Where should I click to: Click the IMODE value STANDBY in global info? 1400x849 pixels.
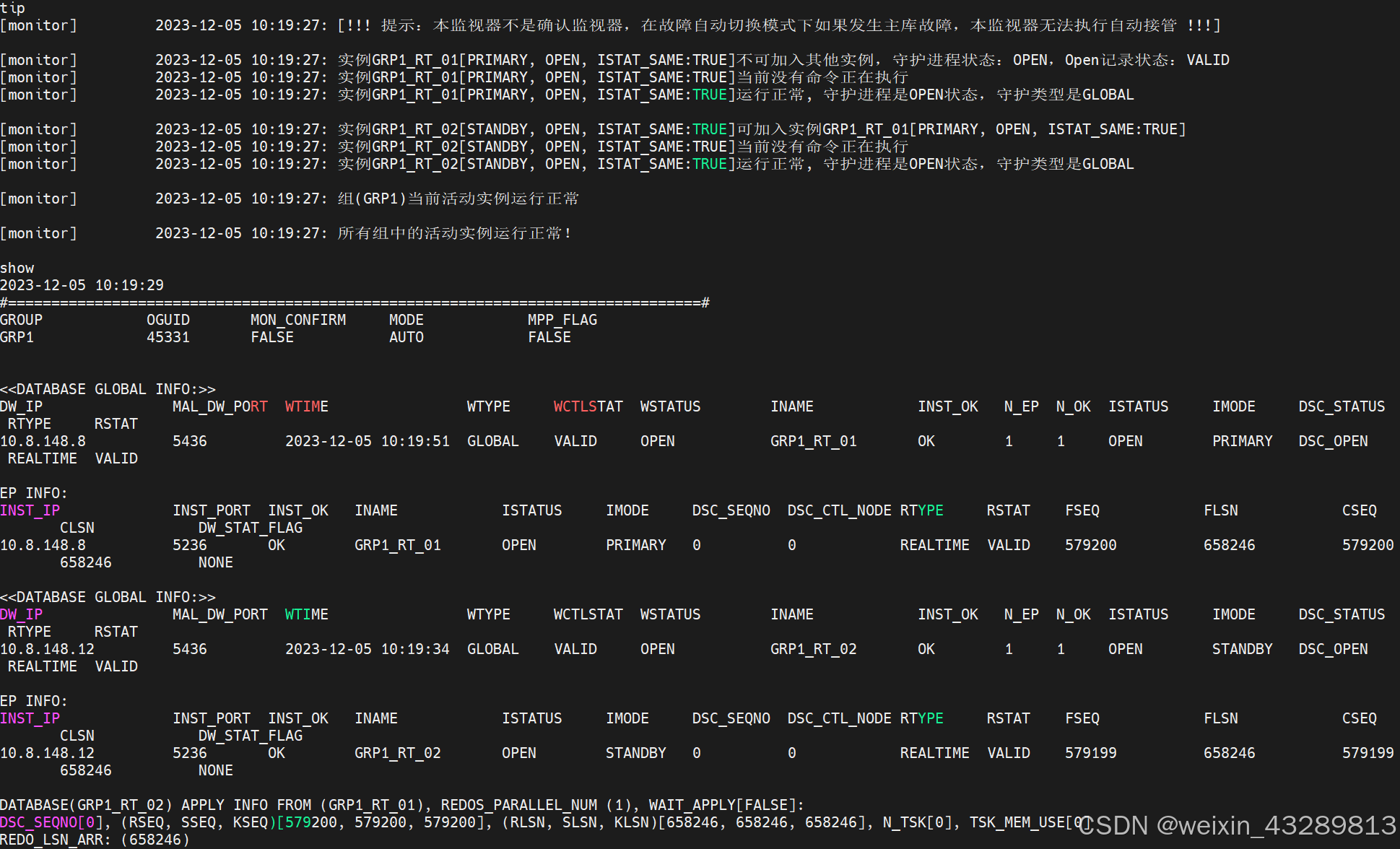coord(1243,649)
